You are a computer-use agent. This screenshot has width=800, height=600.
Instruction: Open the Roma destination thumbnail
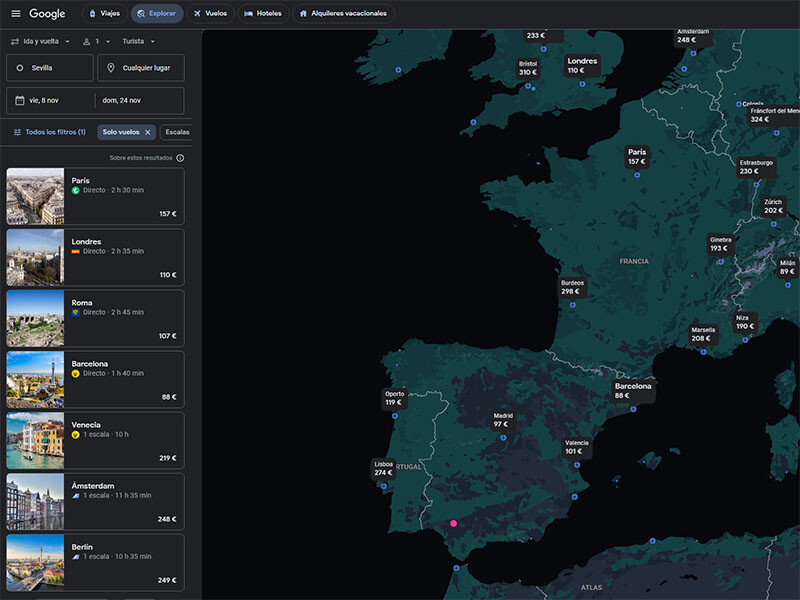pyautogui.click(x=35, y=318)
